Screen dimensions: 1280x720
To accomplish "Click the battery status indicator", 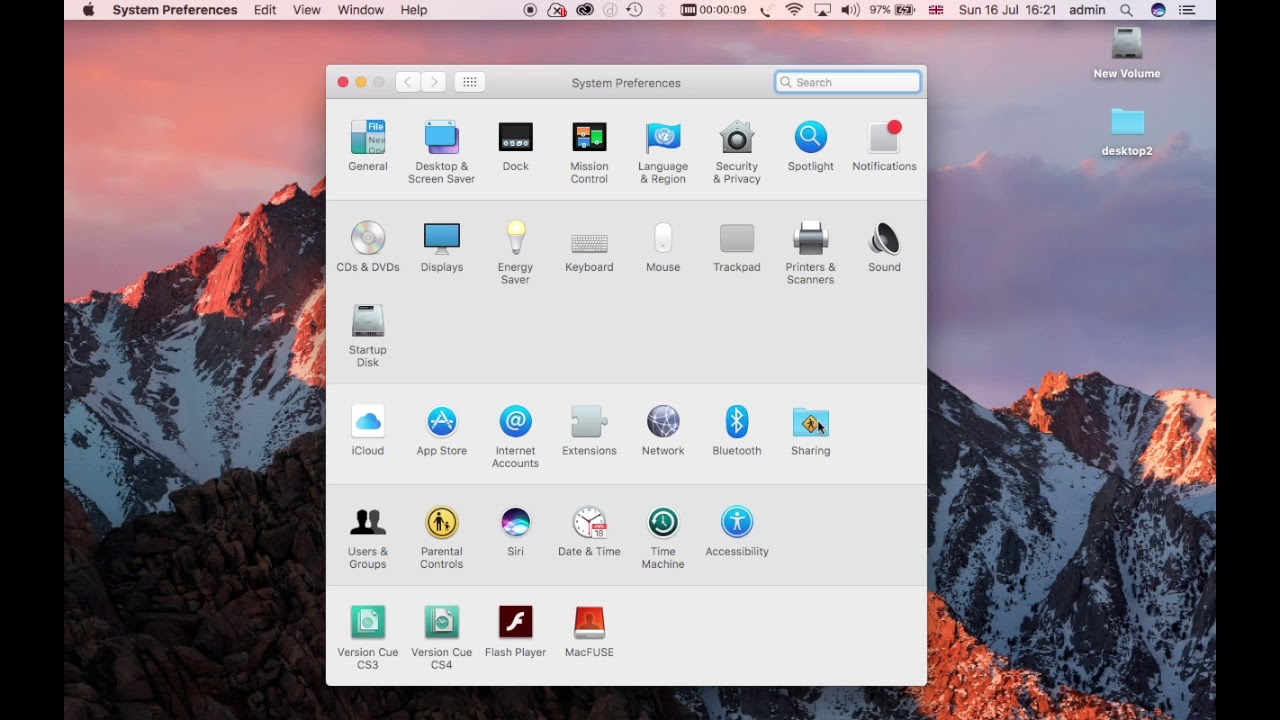I will (892, 10).
